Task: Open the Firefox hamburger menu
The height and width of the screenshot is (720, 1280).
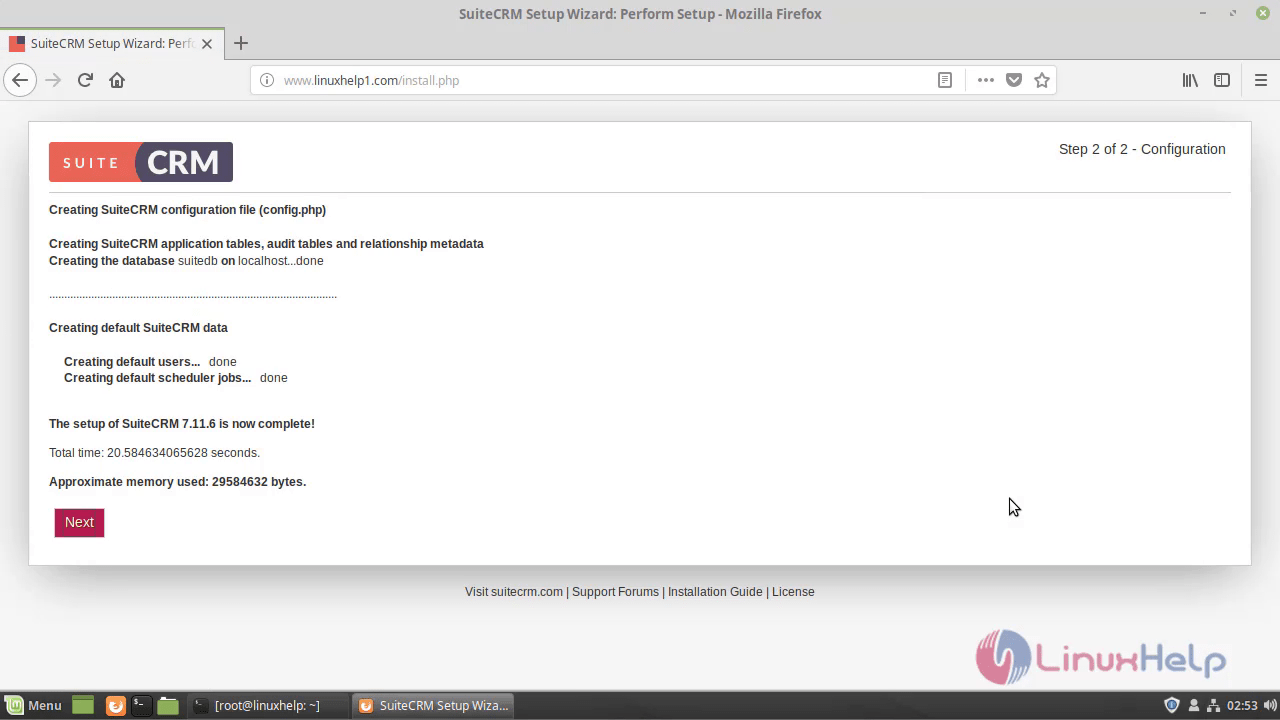Action: click(x=1262, y=80)
